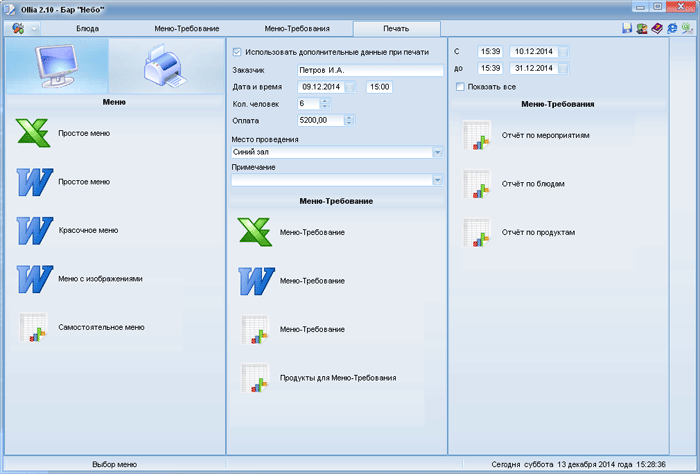Switch to the Меню-Требование tab
This screenshot has width=700, height=474.
click(187, 29)
